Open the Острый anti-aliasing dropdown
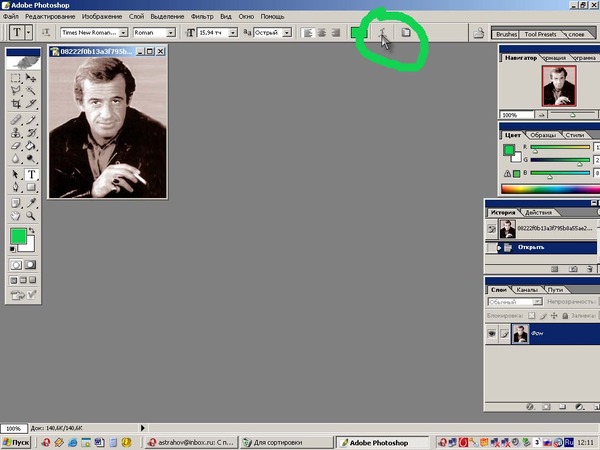The height and width of the screenshot is (450, 600). (287, 33)
